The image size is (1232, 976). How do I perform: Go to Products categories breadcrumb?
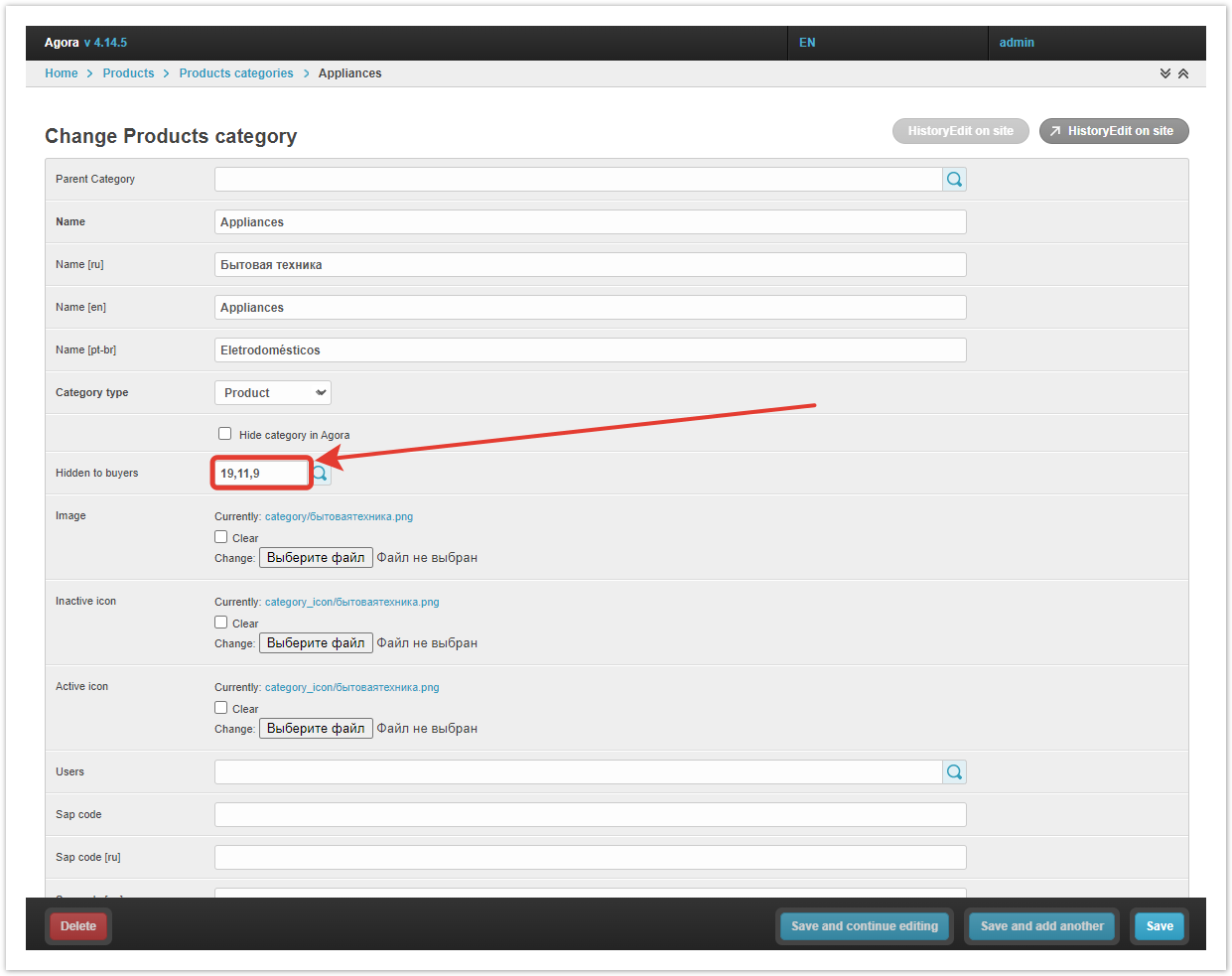[x=236, y=73]
